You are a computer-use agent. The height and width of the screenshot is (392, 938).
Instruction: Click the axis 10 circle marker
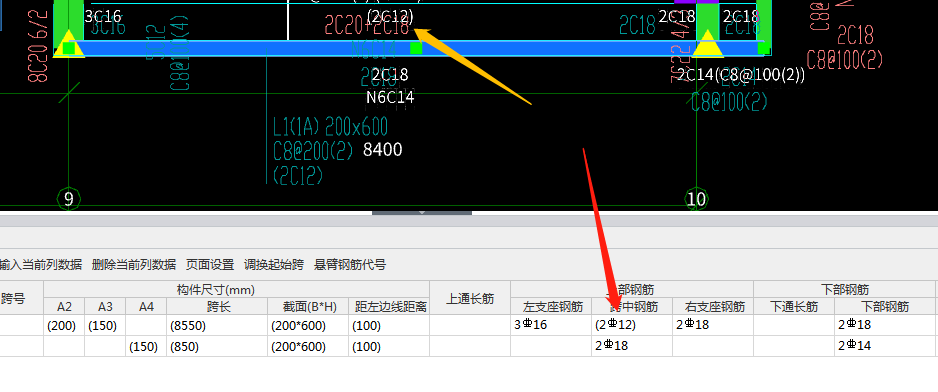pos(696,199)
